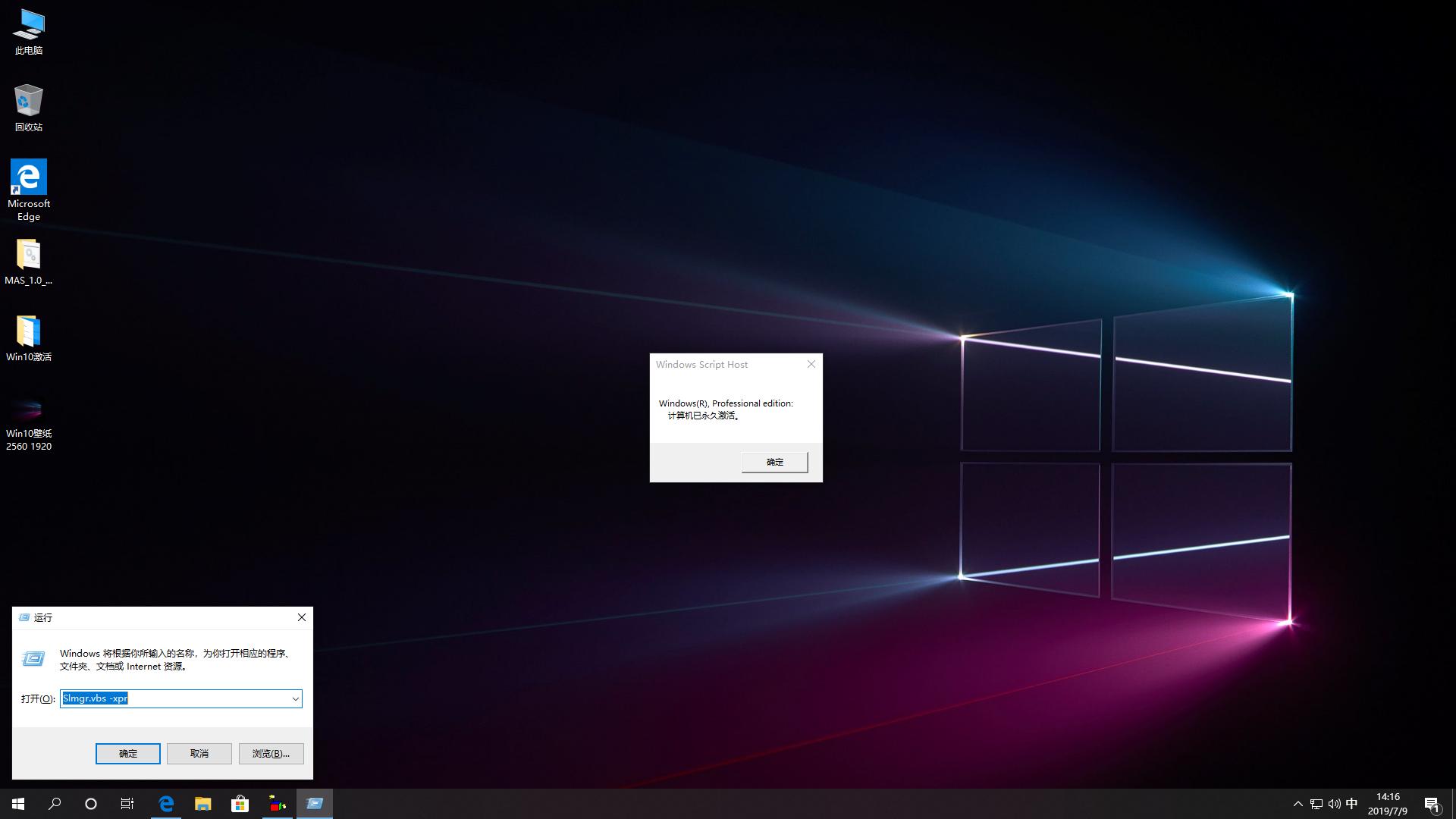Launch Microsoft Edge from the desktop

pyautogui.click(x=29, y=176)
